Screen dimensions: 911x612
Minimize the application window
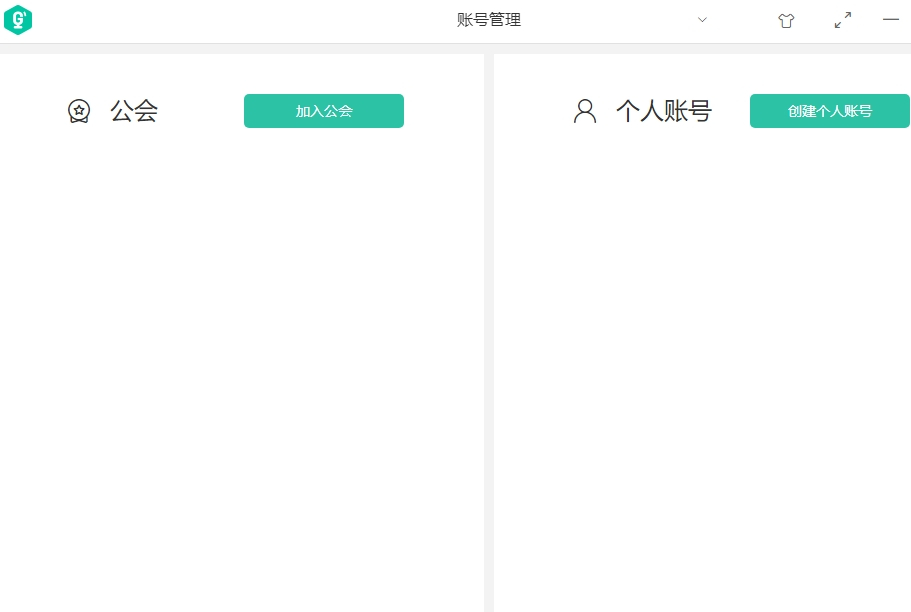(890, 20)
